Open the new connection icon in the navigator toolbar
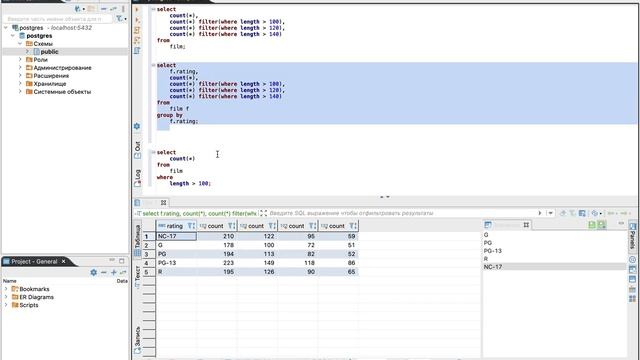Screen dimensions: 640x360 click(x=78, y=9)
